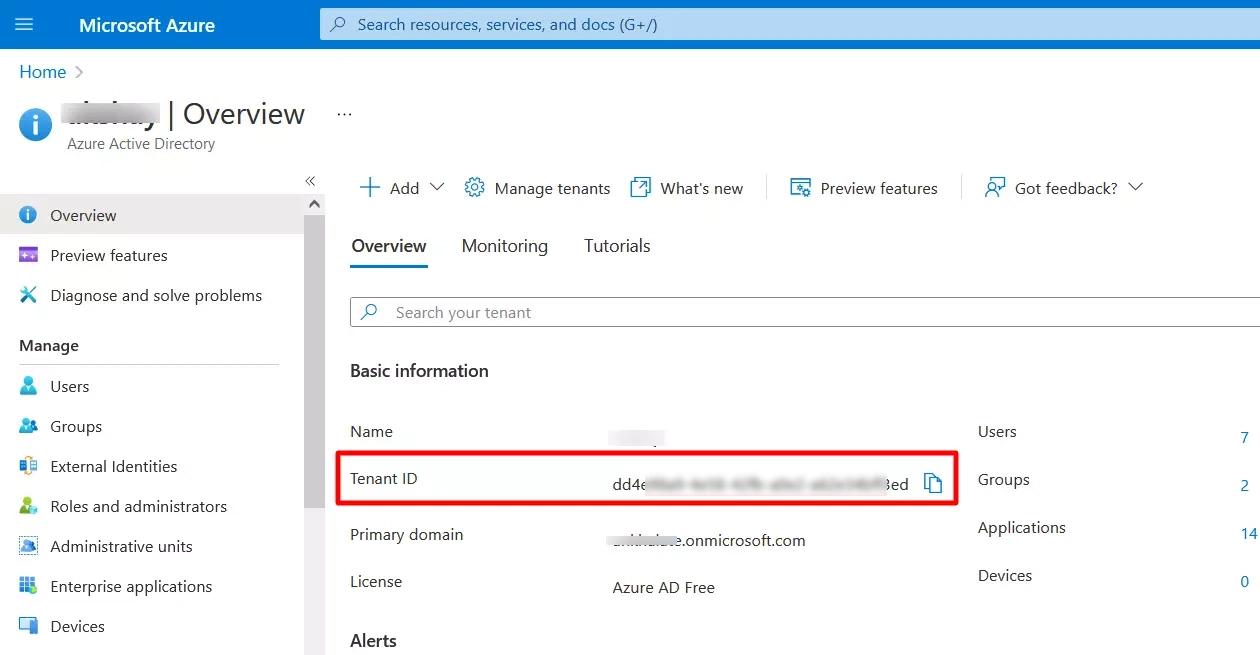Click the Manage tenants gear icon
The width and height of the screenshot is (1260, 655).
[x=474, y=188]
